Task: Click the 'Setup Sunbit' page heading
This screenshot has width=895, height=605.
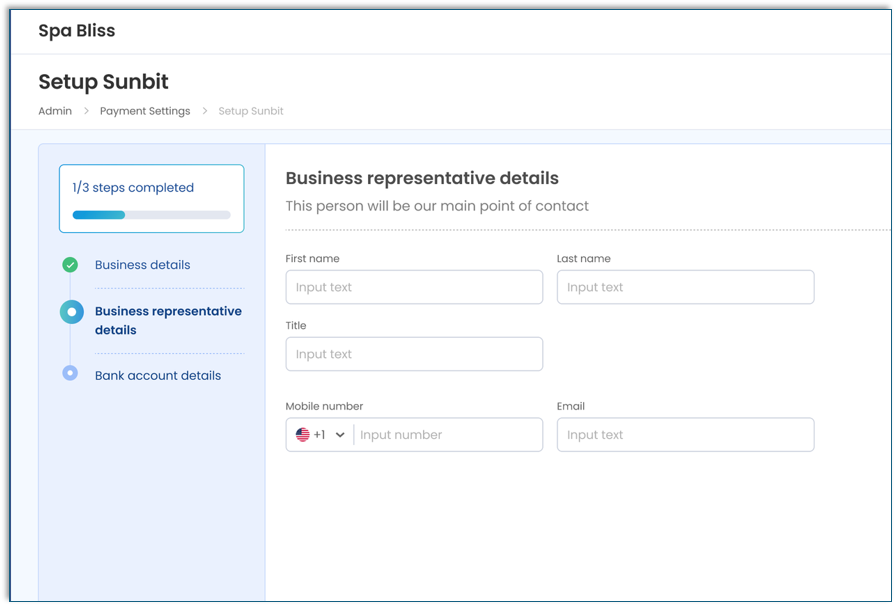Action: 103,82
